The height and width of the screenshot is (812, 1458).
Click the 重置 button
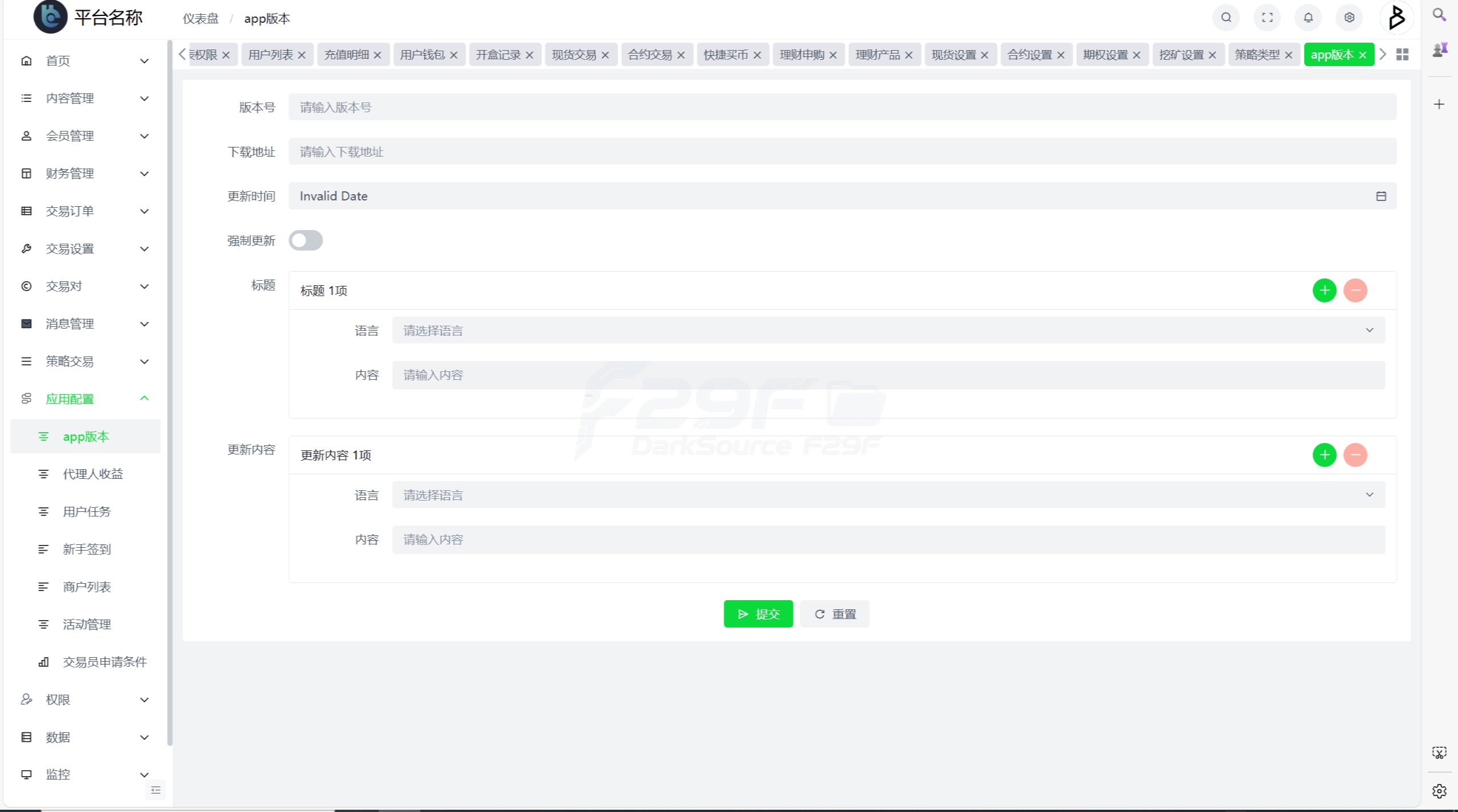pyautogui.click(x=834, y=614)
